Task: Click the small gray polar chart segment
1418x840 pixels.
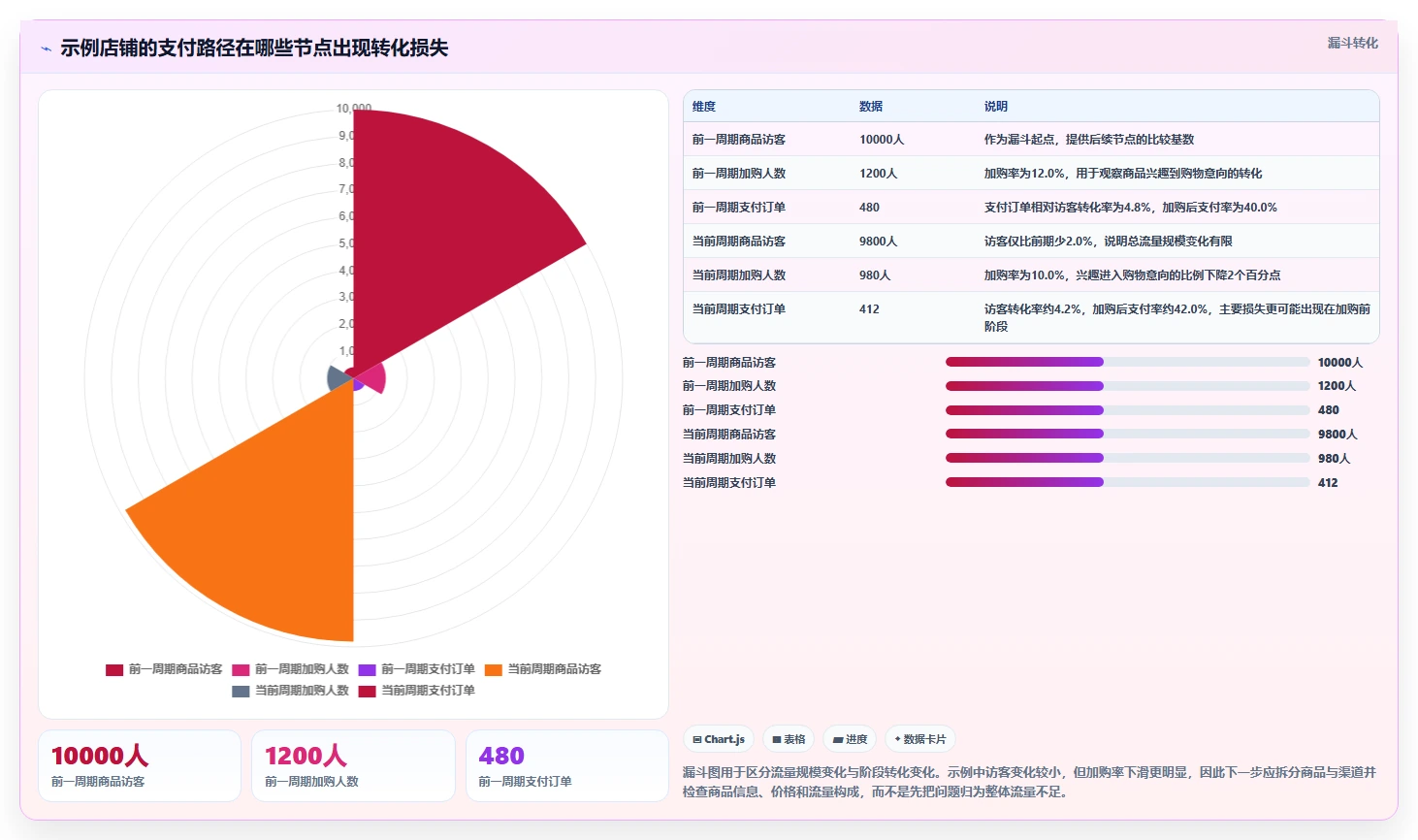Action: 338,378
